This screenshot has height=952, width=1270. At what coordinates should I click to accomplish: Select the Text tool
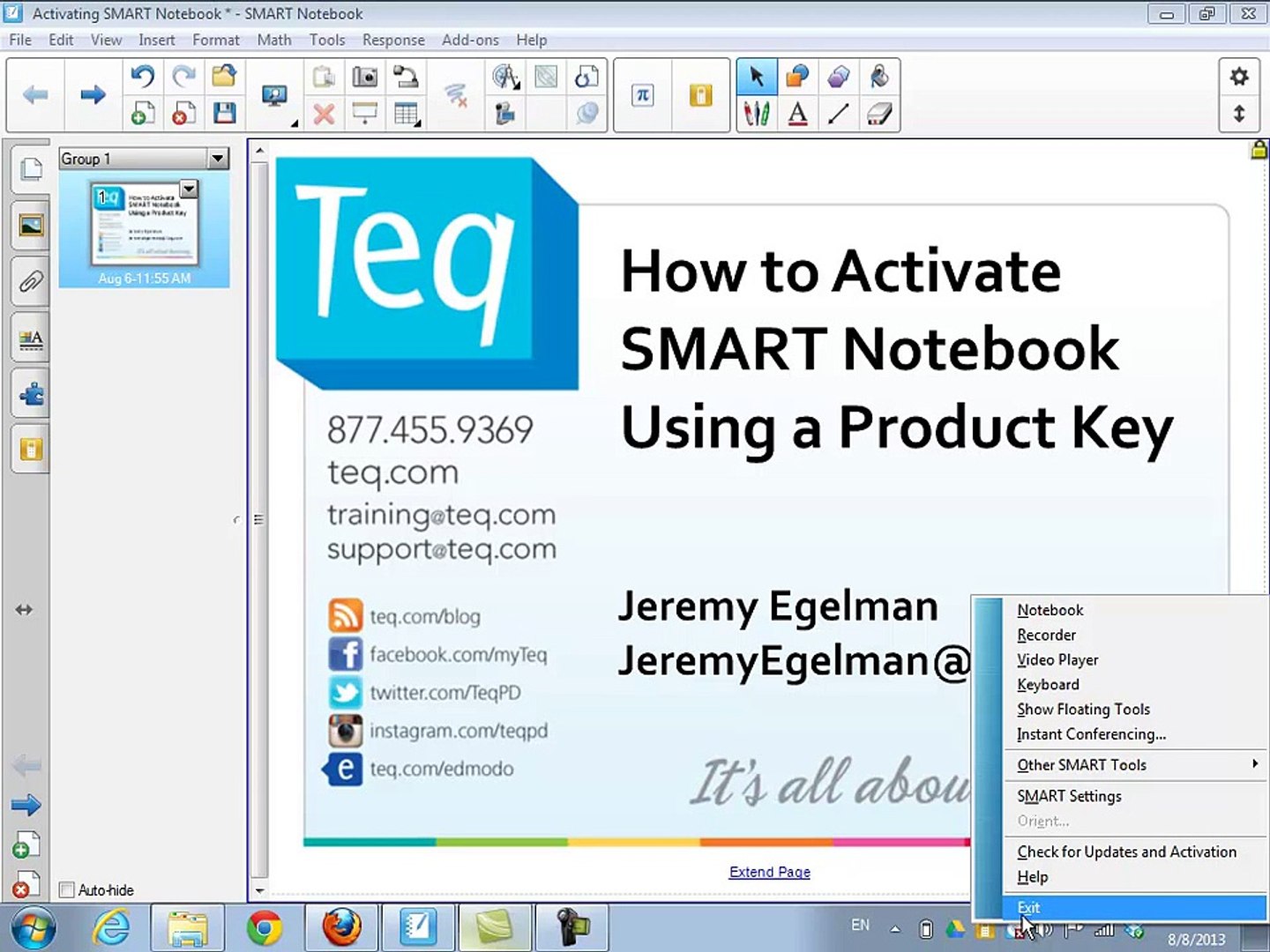797,114
